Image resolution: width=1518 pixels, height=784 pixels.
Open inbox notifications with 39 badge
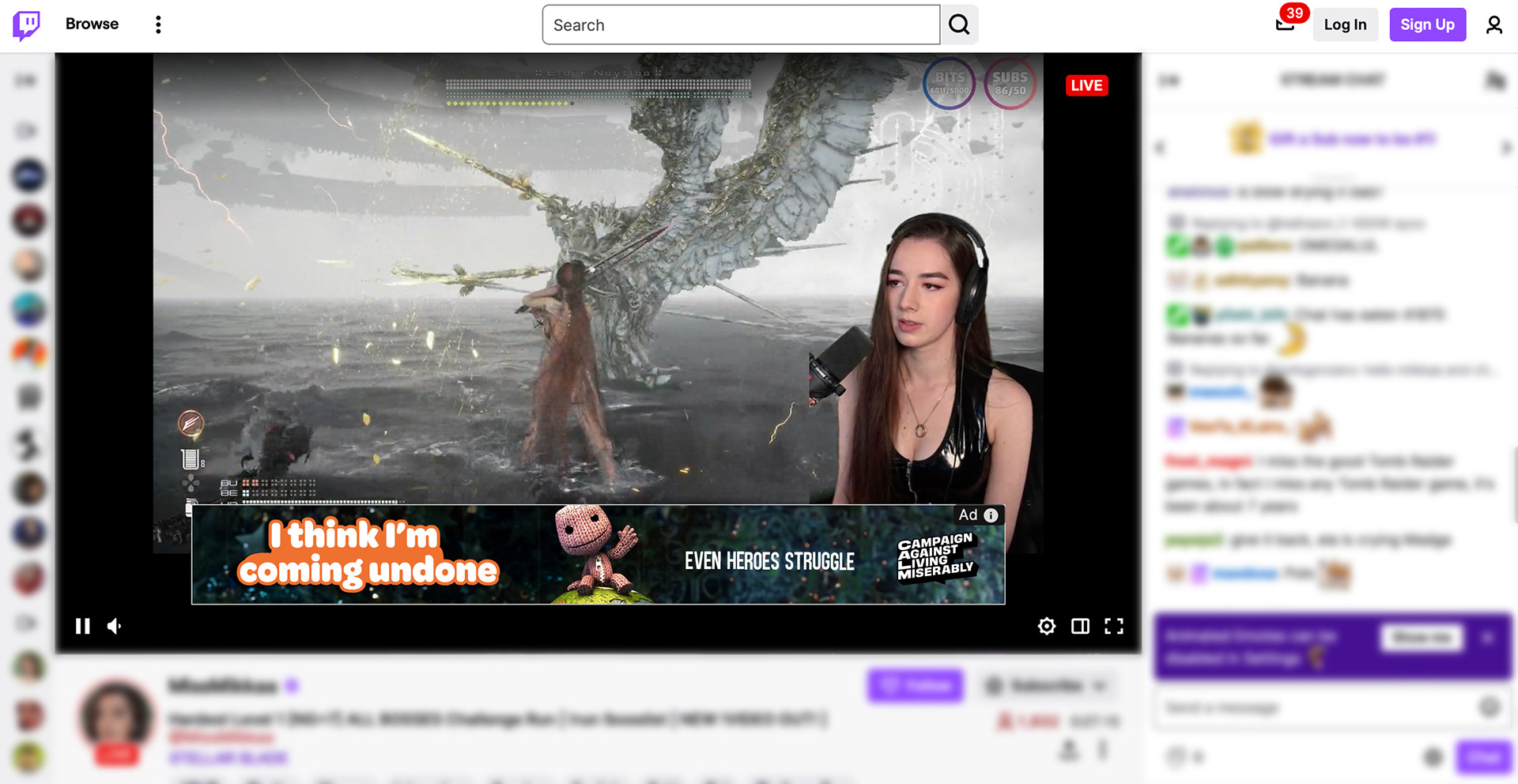point(1286,23)
